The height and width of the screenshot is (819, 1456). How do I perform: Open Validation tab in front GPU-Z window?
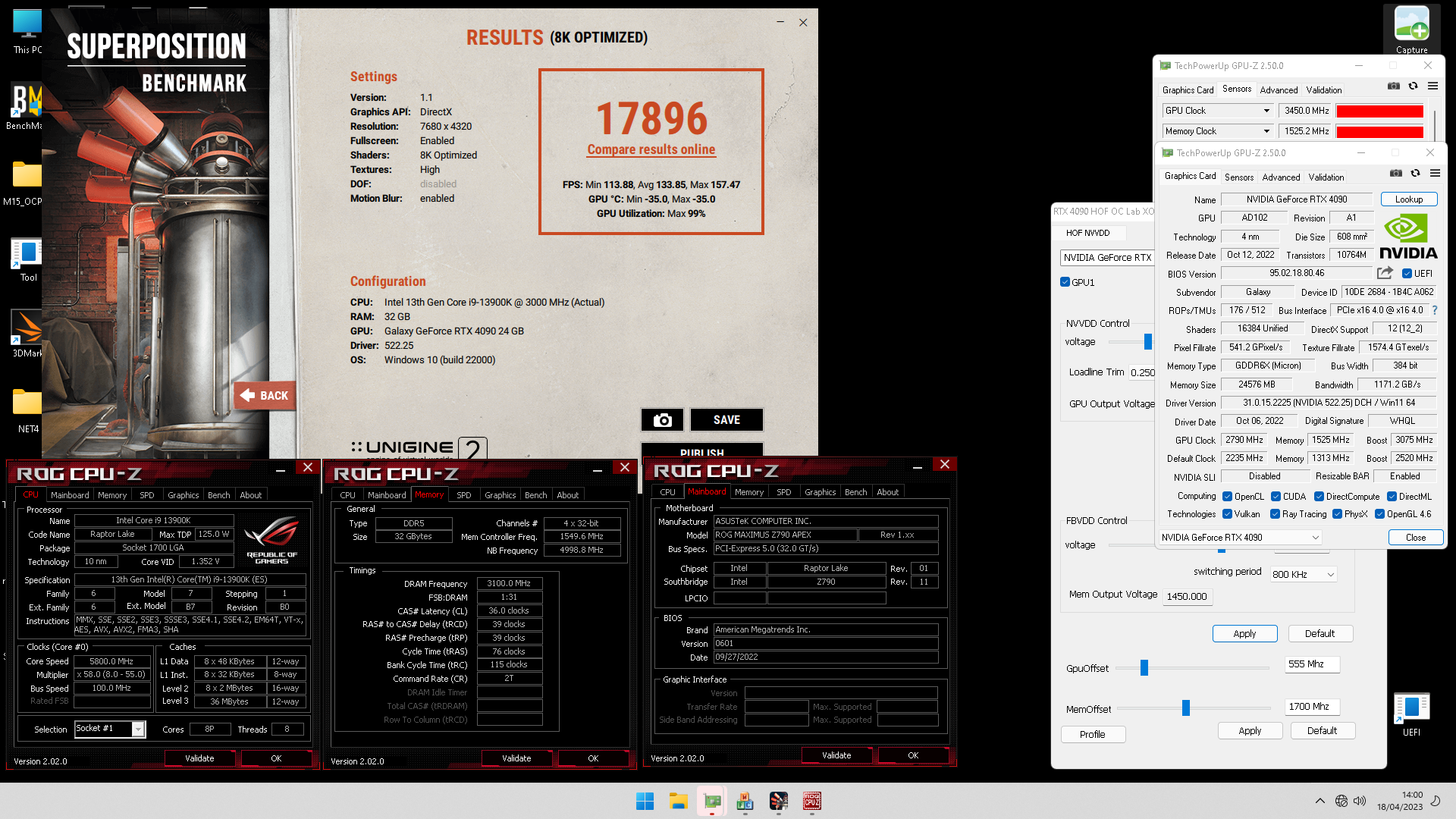coord(1326,177)
